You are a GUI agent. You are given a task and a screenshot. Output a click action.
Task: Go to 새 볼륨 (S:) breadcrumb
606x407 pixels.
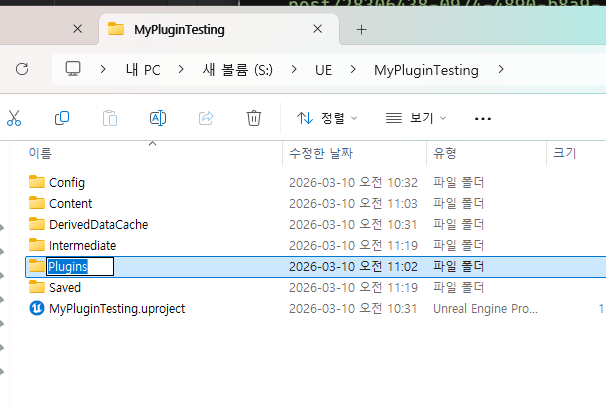(x=238, y=70)
